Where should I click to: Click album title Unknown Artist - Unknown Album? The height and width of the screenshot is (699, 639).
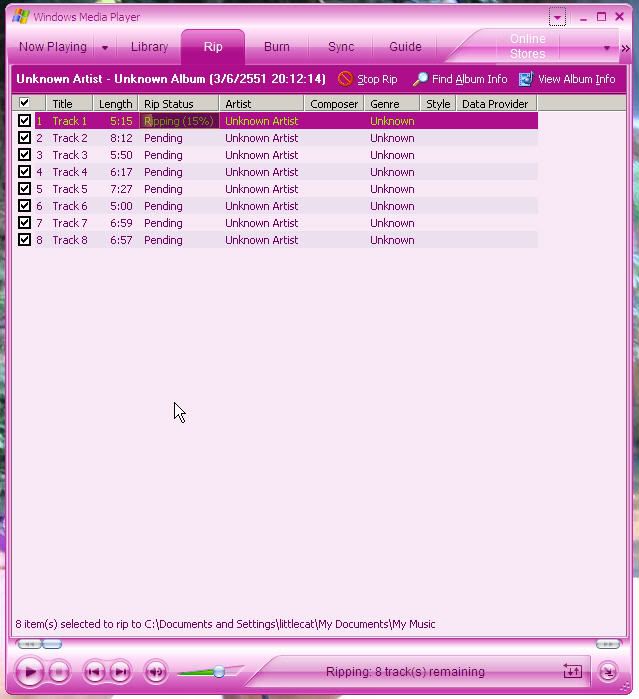pyautogui.click(x=171, y=79)
